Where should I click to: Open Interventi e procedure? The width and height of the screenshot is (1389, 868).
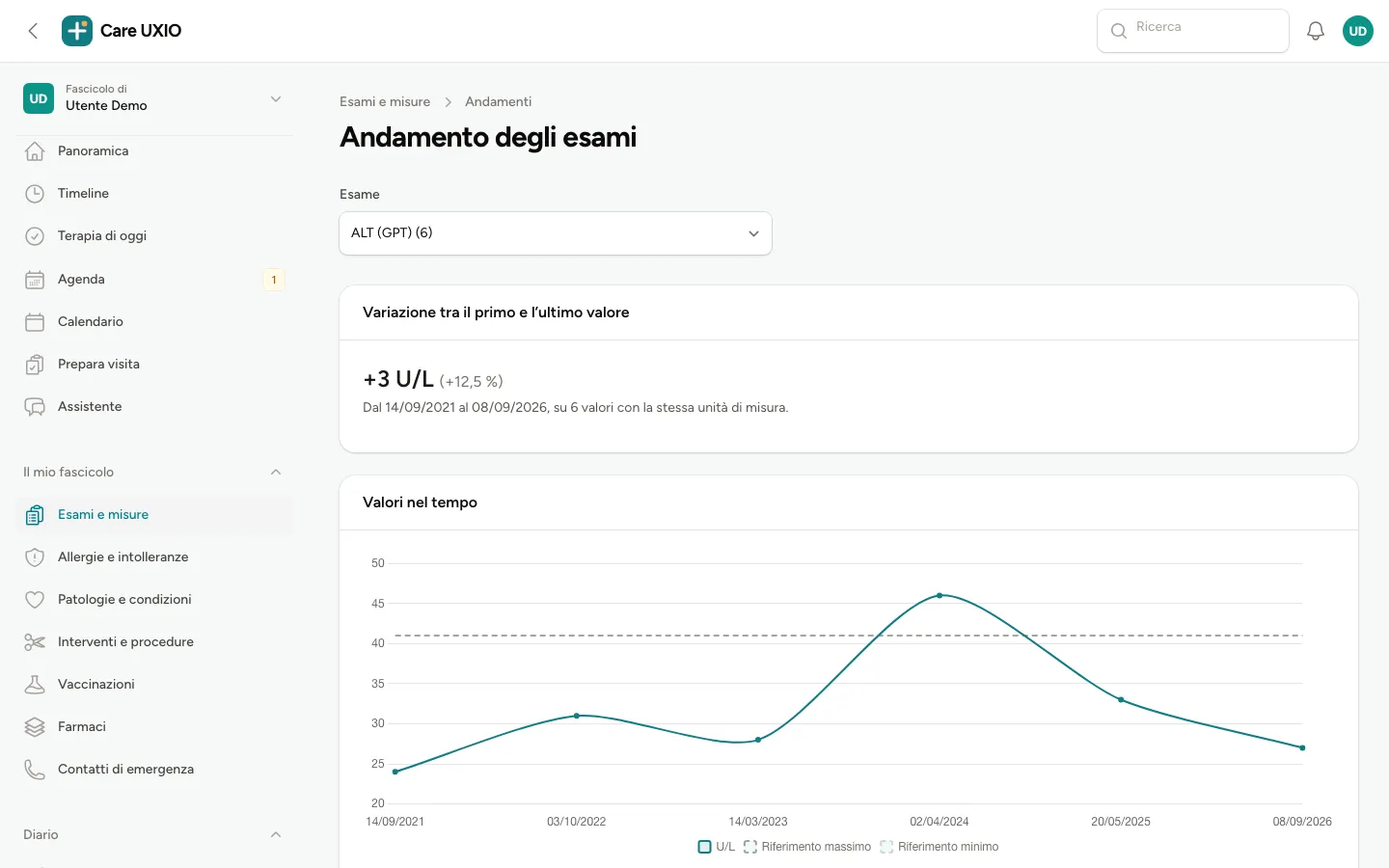(x=154, y=642)
